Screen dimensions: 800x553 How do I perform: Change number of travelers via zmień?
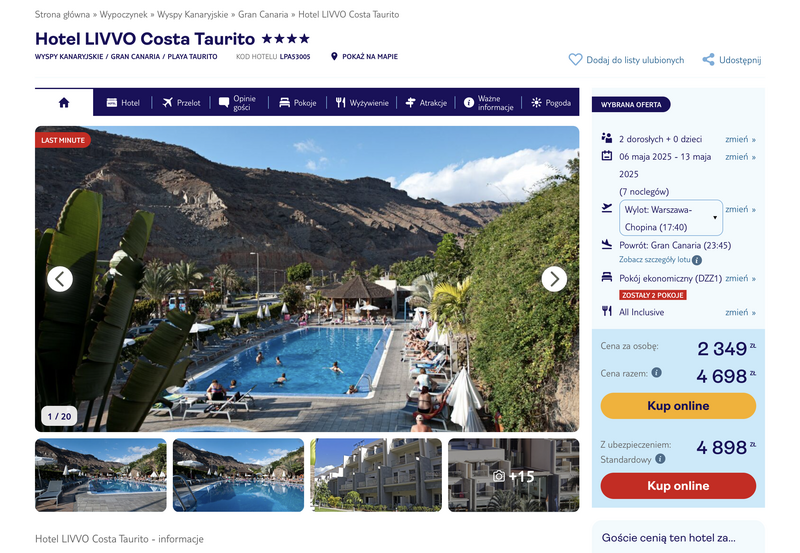coord(740,139)
